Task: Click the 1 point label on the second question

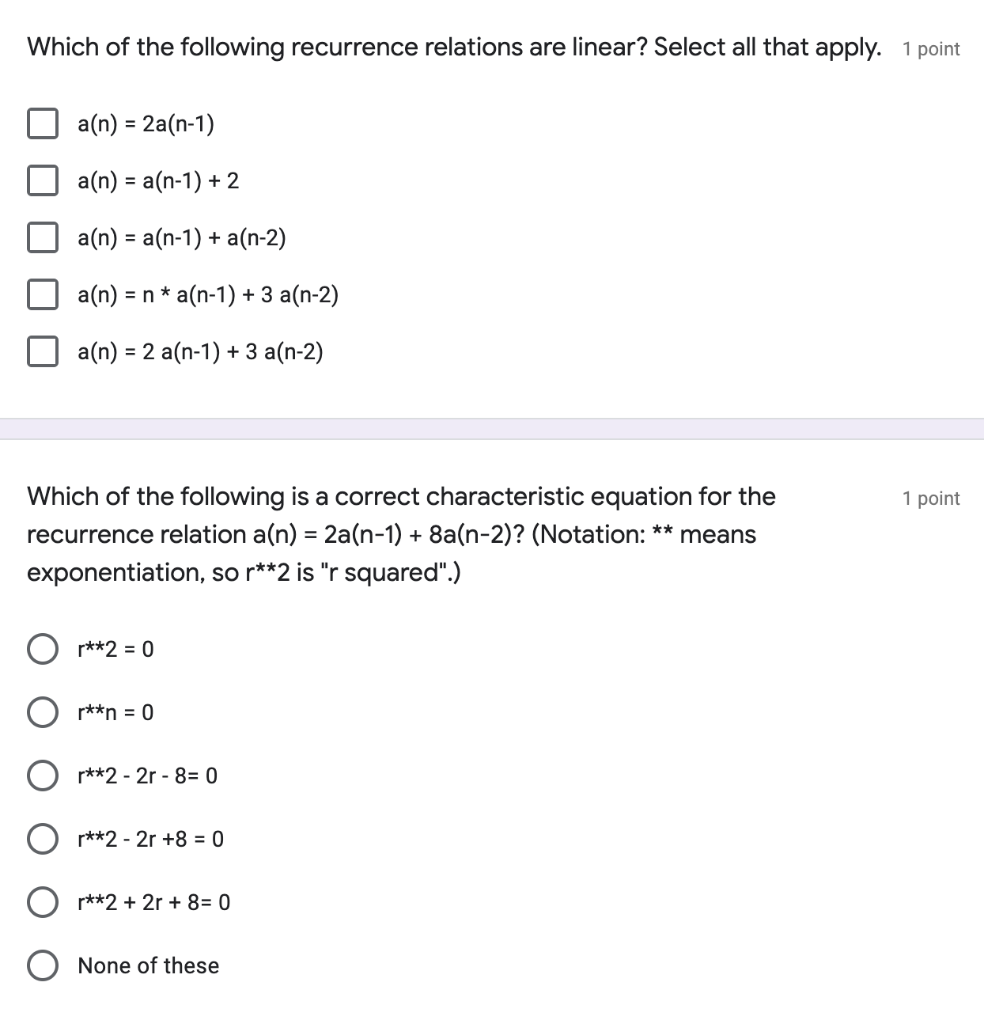Action: click(930, 498)
